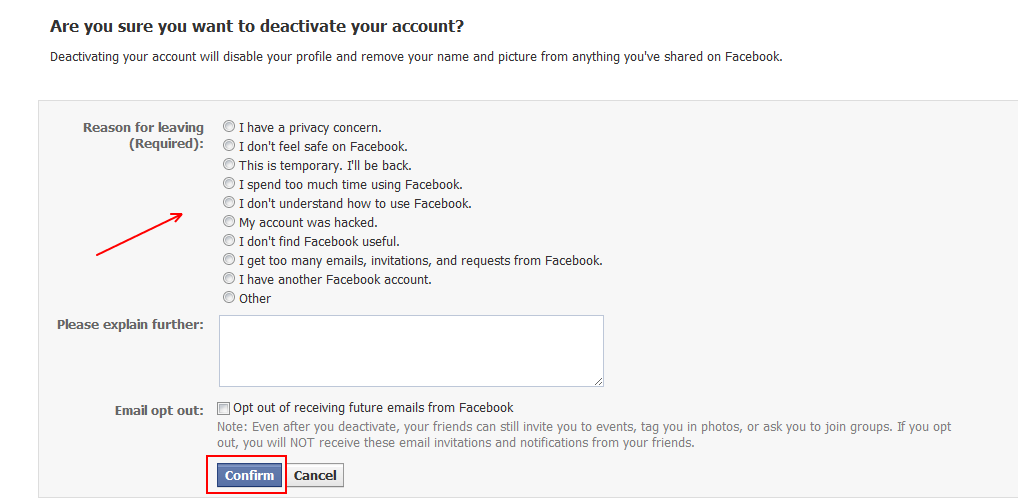This screenshot has height=501, width=1018.
Task: Click inside the 'Please explain further' text box
Action: point(411,350)
